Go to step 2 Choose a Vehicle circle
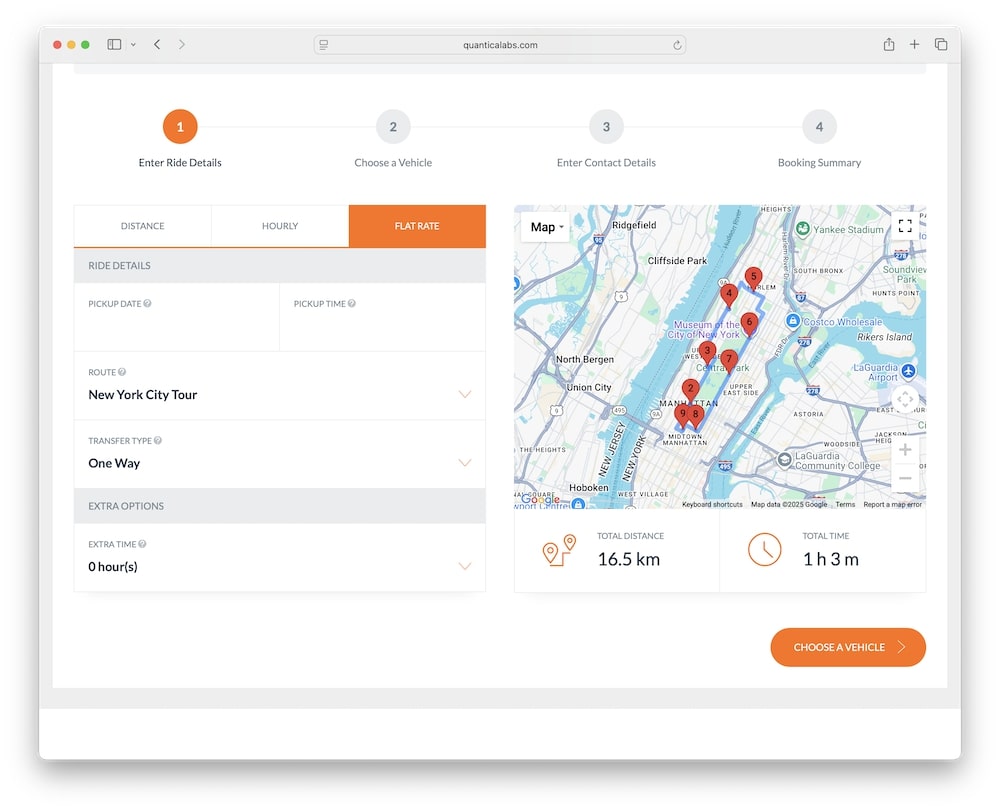Image resolution: width=1000 pixels, height=811 pixels. click(x=393, y=126)
